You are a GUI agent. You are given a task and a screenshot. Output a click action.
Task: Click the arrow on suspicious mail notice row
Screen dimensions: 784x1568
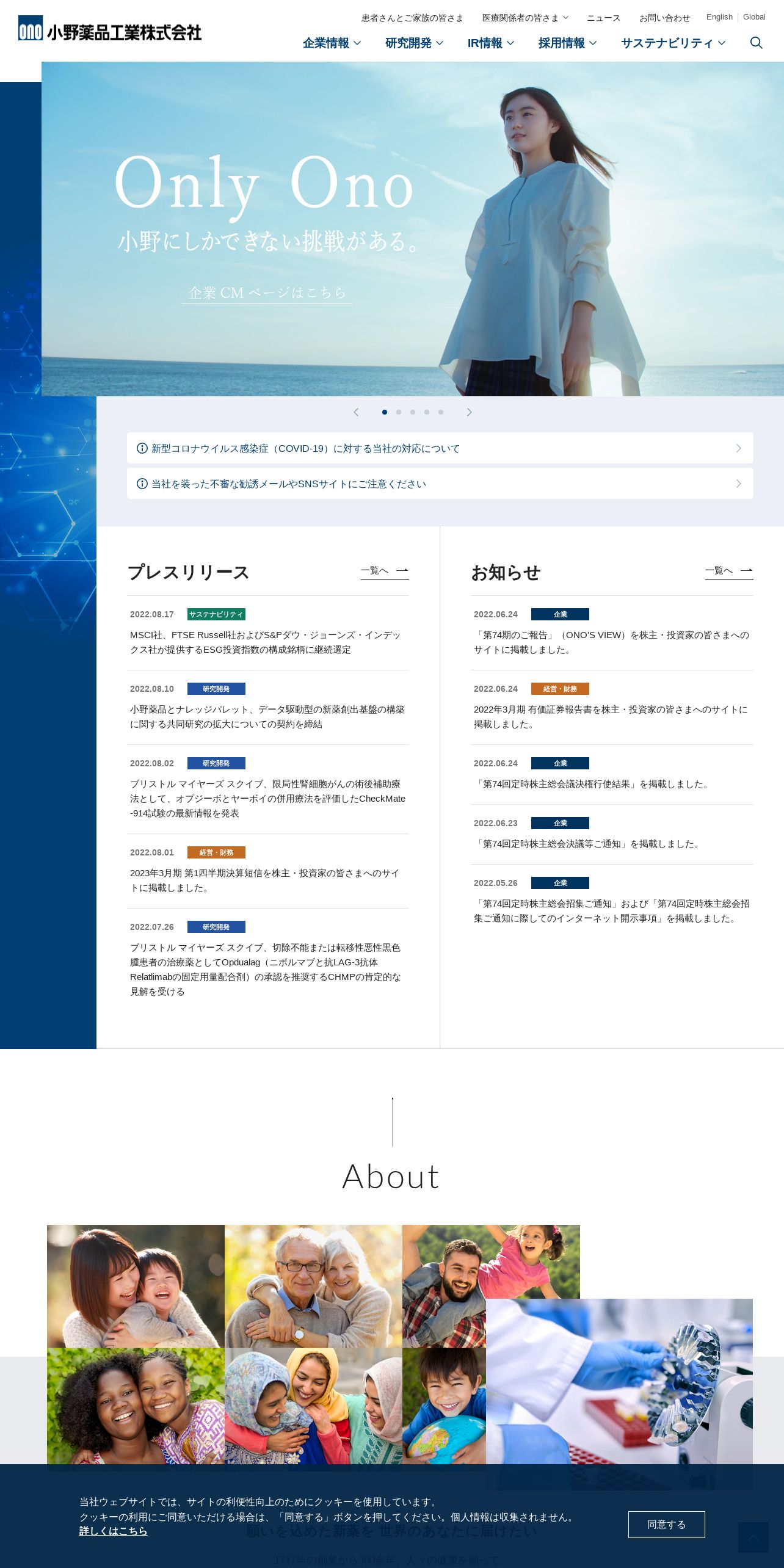[x=739, y=484]
